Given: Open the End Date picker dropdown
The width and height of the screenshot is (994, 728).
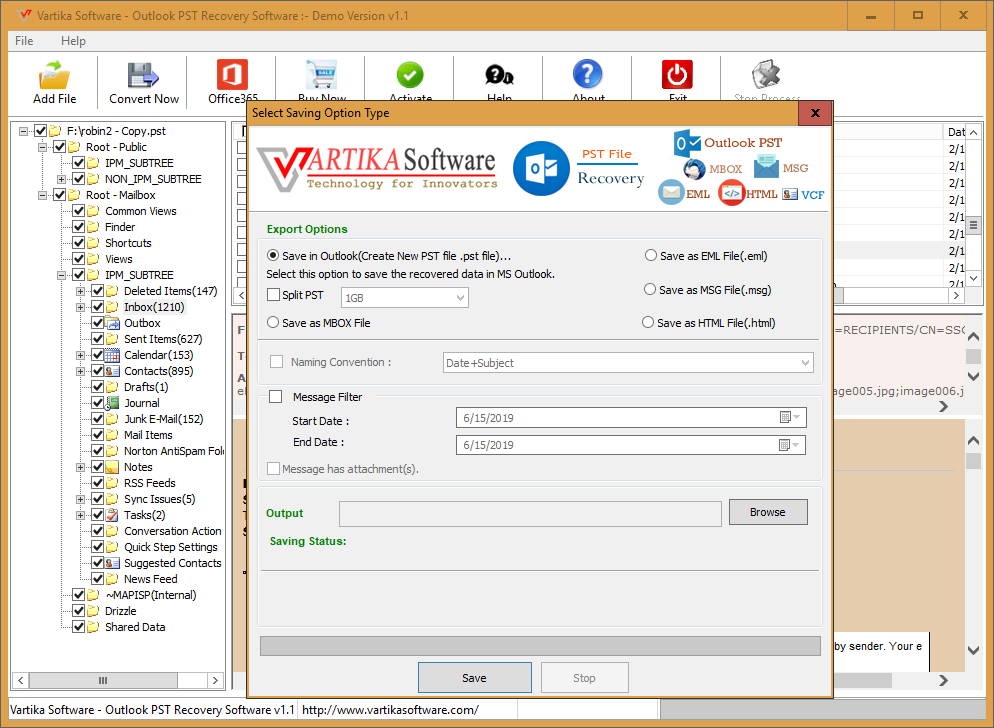Looking at the screenshot, I should click(790, 445).
